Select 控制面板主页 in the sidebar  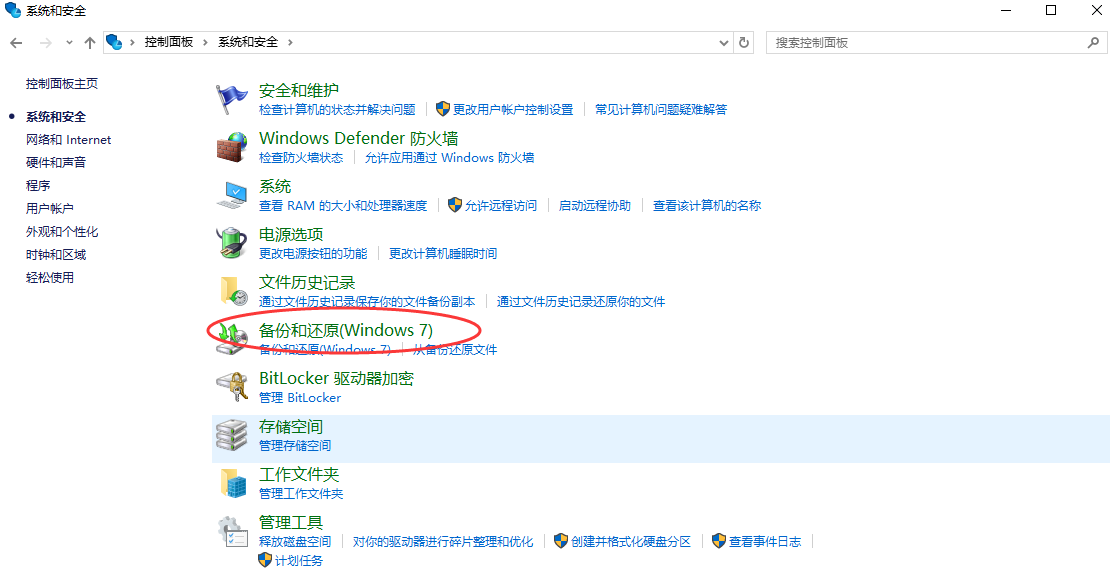(60, 83)
